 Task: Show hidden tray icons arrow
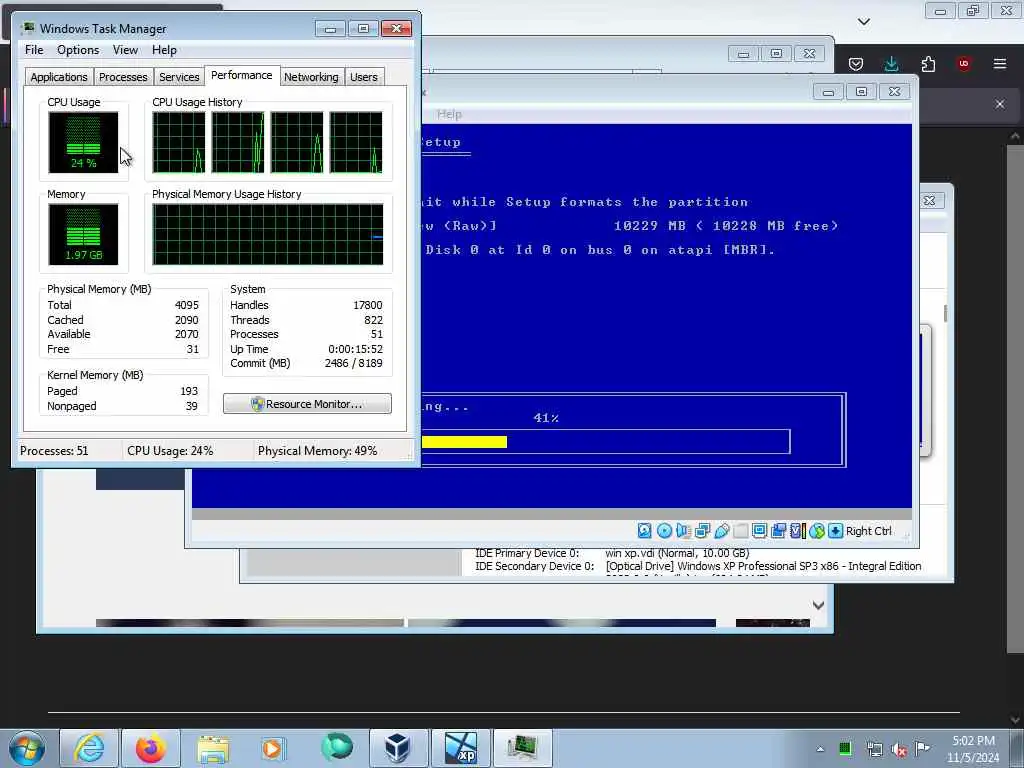coord(820,749)
